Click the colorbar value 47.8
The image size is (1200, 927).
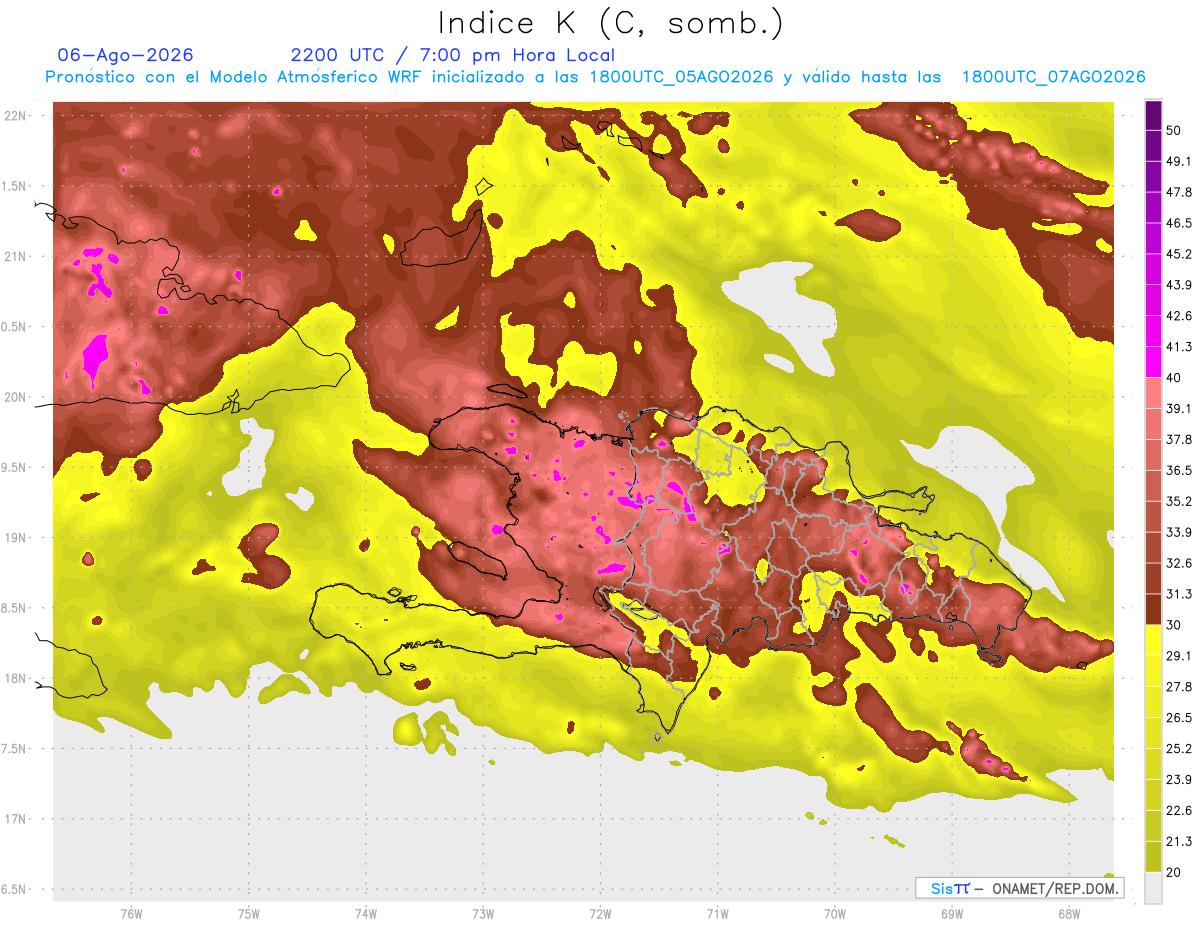click(1178, 192)
